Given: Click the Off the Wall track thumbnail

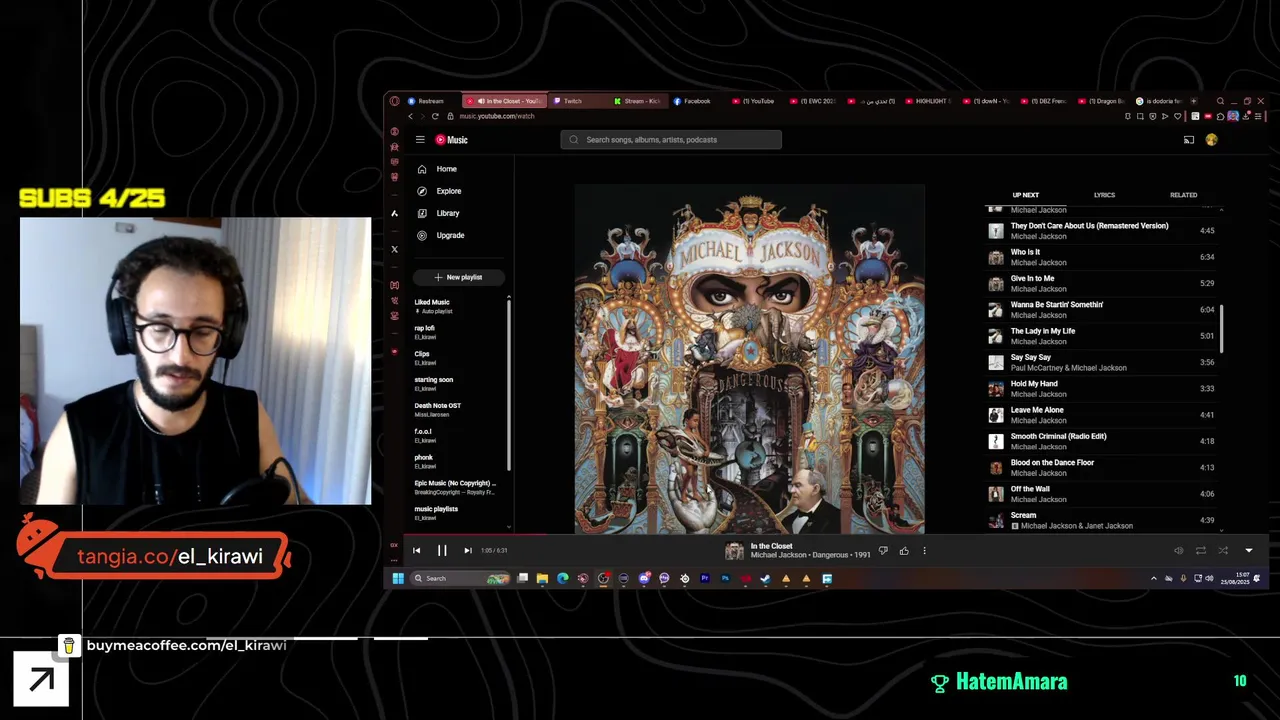Looking at the screenshot, I should (996, 494).
